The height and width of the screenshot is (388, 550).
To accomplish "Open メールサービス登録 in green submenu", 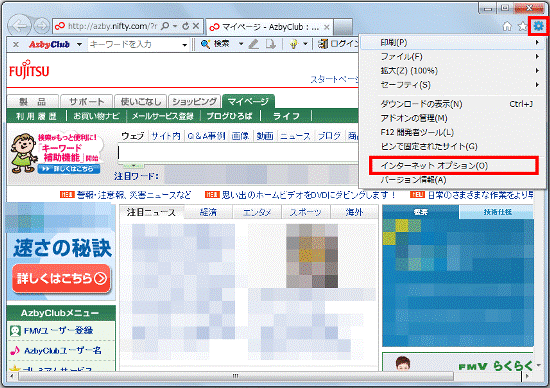I will (x=163, y=116).
